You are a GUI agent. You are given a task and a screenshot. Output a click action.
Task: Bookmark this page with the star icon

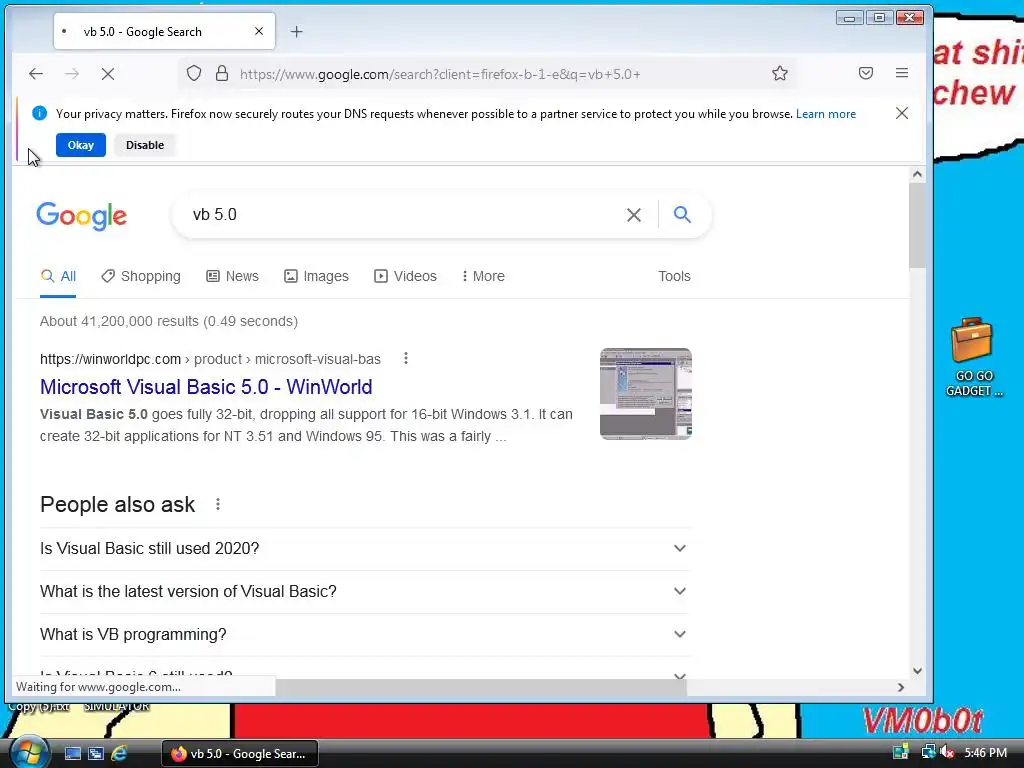[x=780, y=73]
